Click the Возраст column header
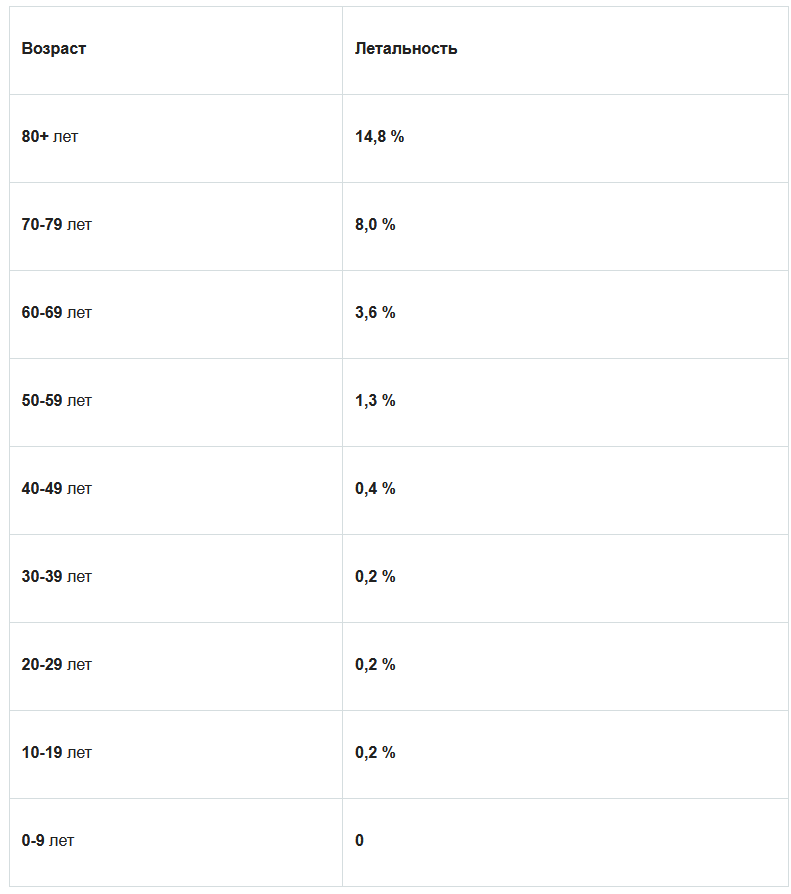The image size is (791, 894). pos(54,49)
